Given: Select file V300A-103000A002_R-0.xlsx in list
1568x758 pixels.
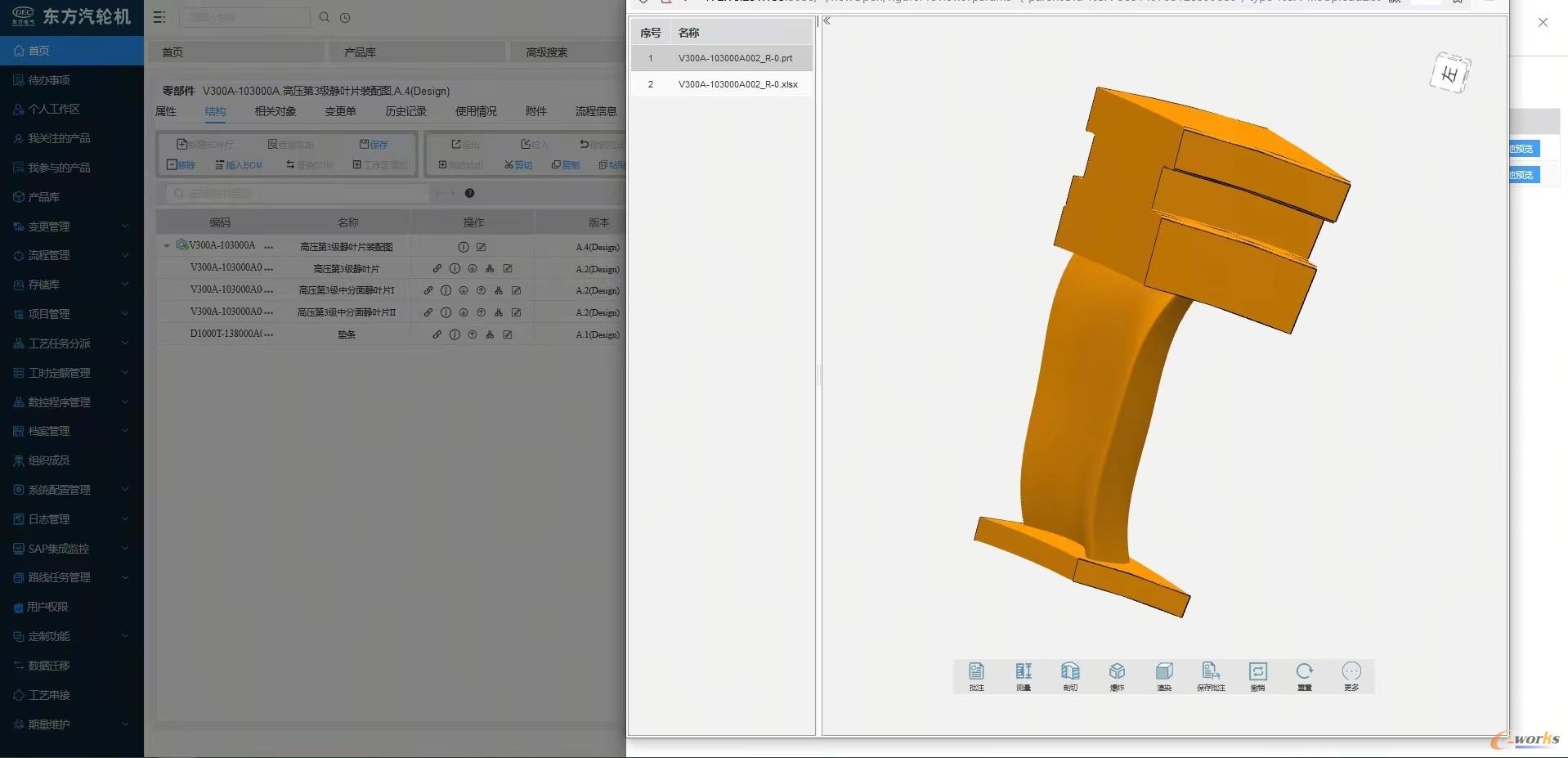Looking at the screenshot, I should click(x=722, y=84).
